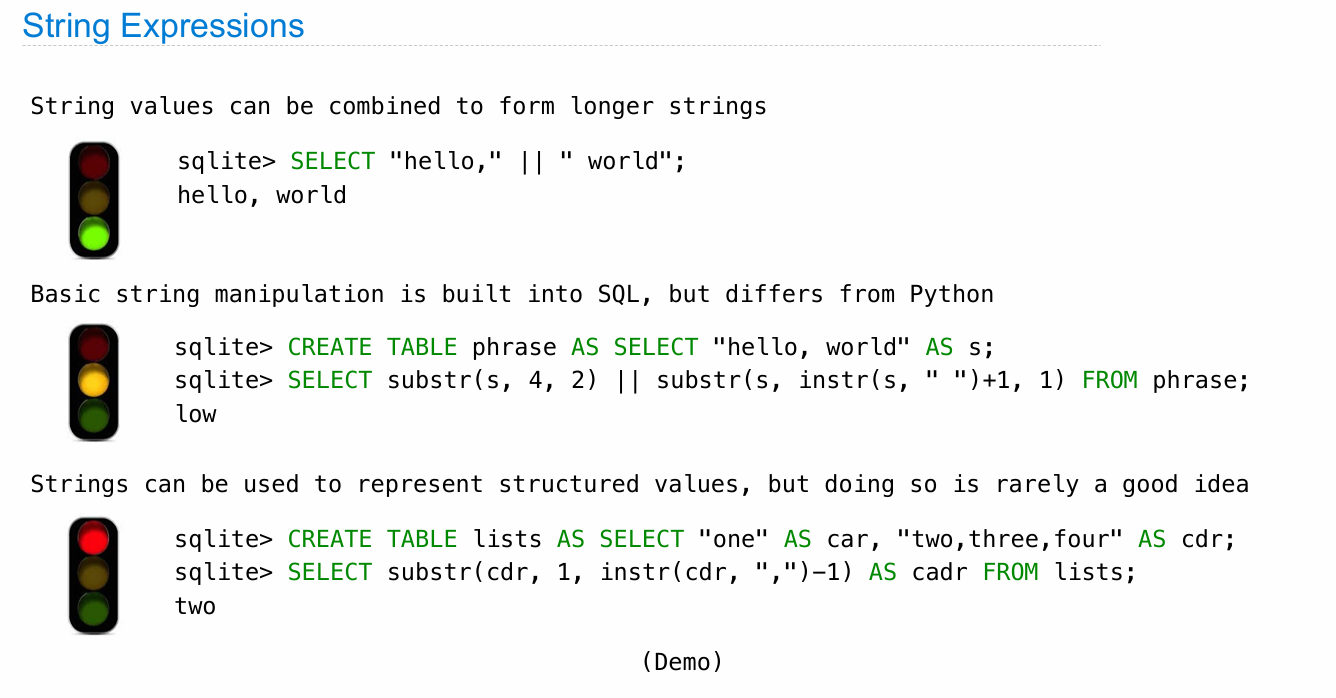
Task: Click the sentence about strings representing structured values
Action: click(x=639, y=485)
